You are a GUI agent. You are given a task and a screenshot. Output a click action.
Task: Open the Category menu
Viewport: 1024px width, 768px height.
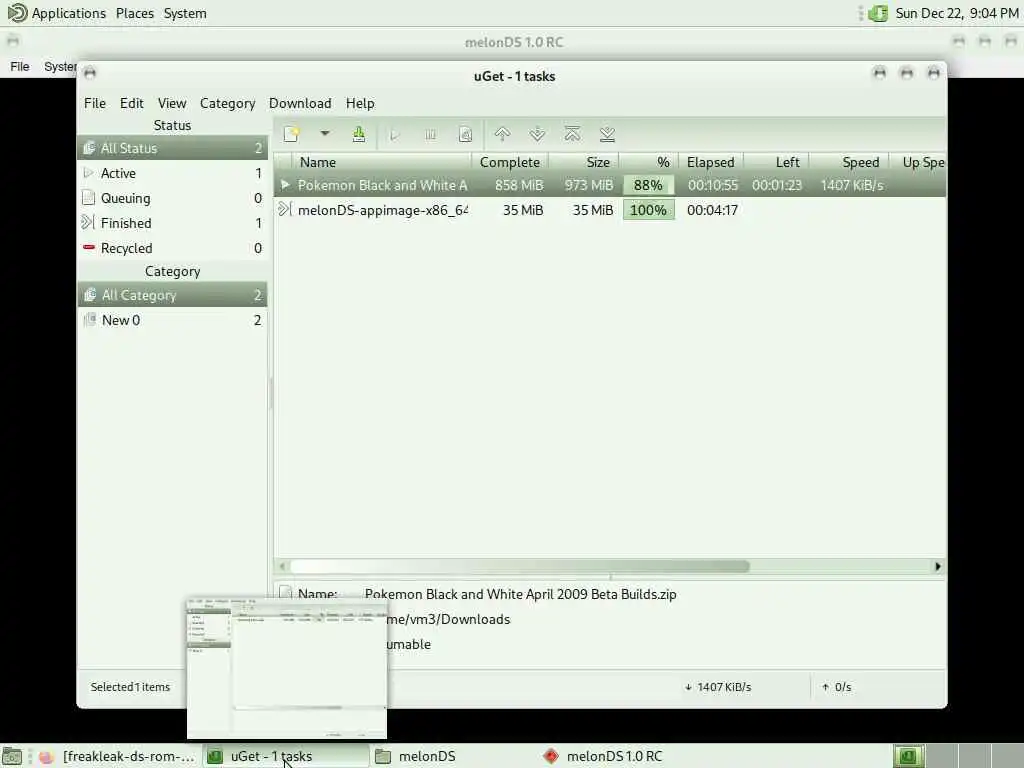pyautogui.click(x=227, y=103)
